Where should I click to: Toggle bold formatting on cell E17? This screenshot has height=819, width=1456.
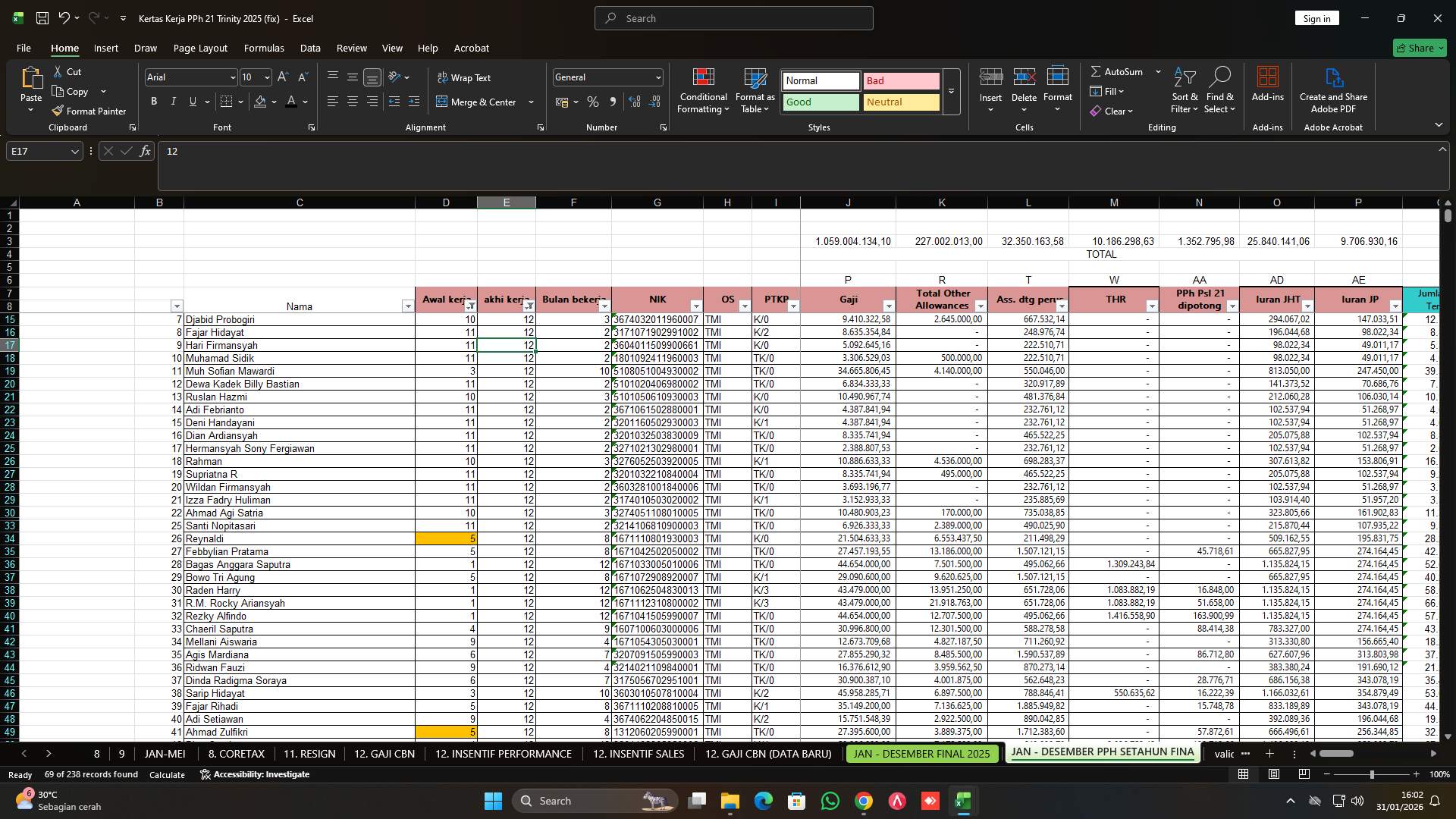point(154,101)
